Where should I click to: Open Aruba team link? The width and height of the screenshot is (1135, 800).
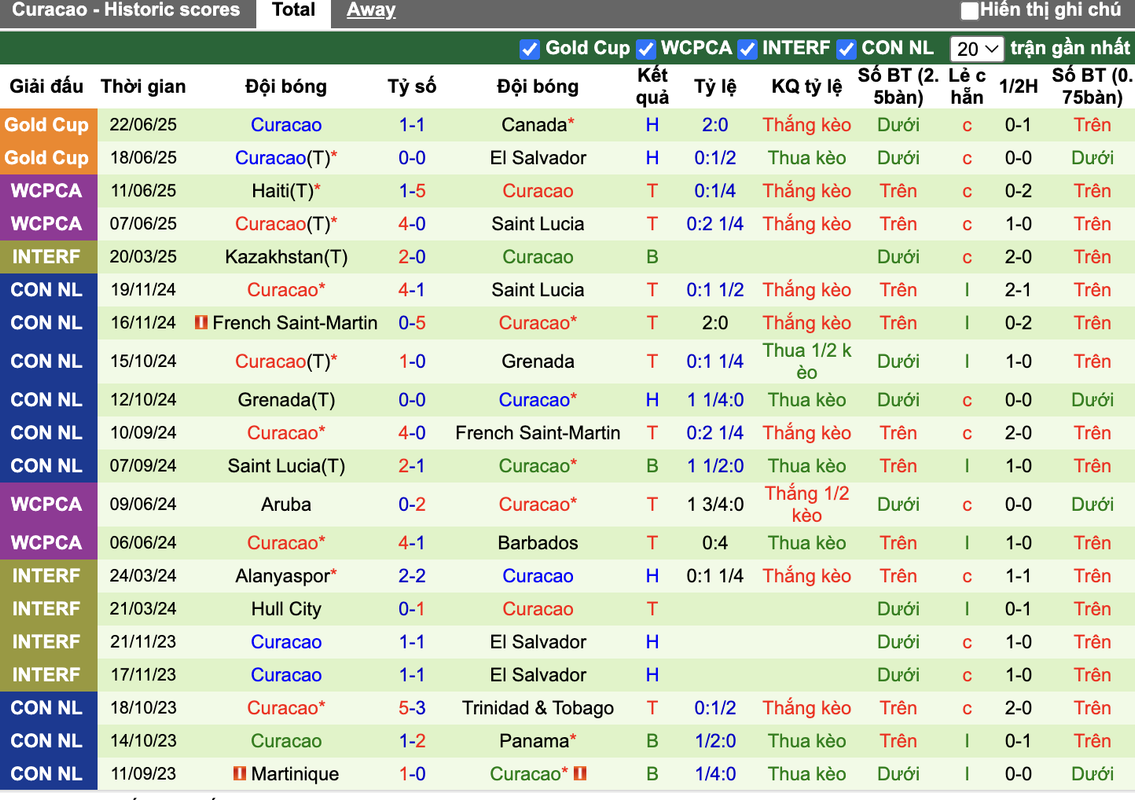[x=286, y=504]
